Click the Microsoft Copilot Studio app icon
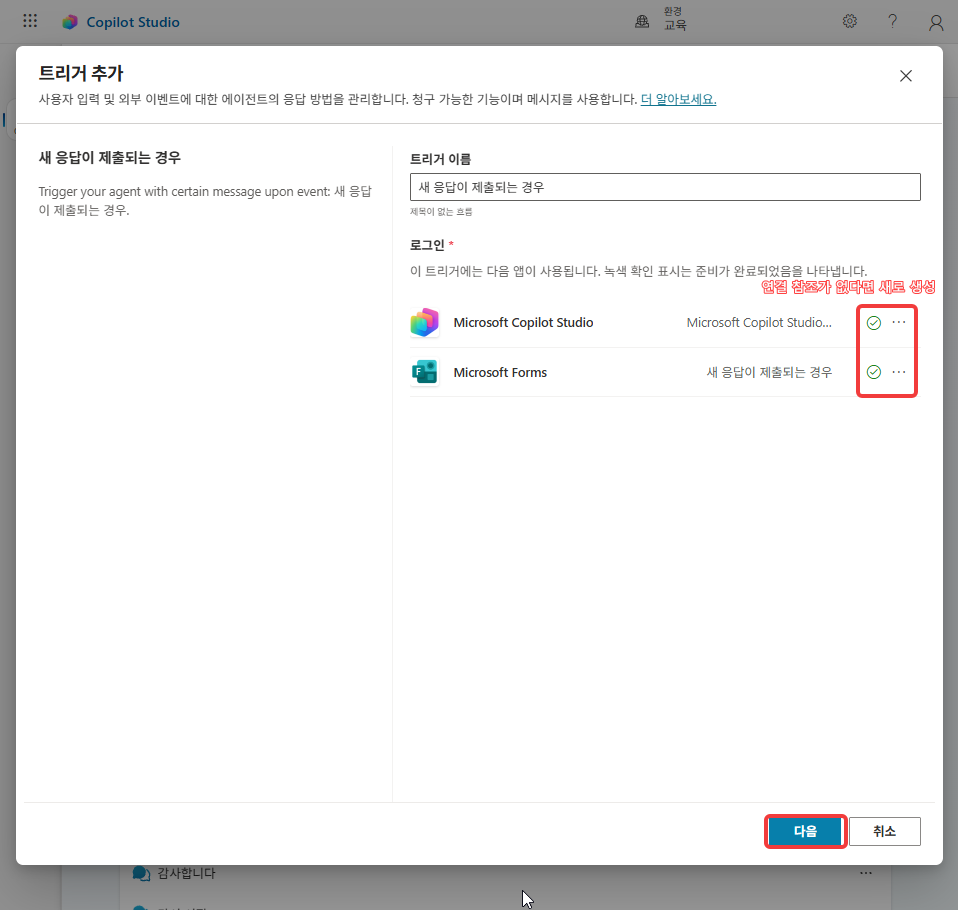 pos(425,323)
